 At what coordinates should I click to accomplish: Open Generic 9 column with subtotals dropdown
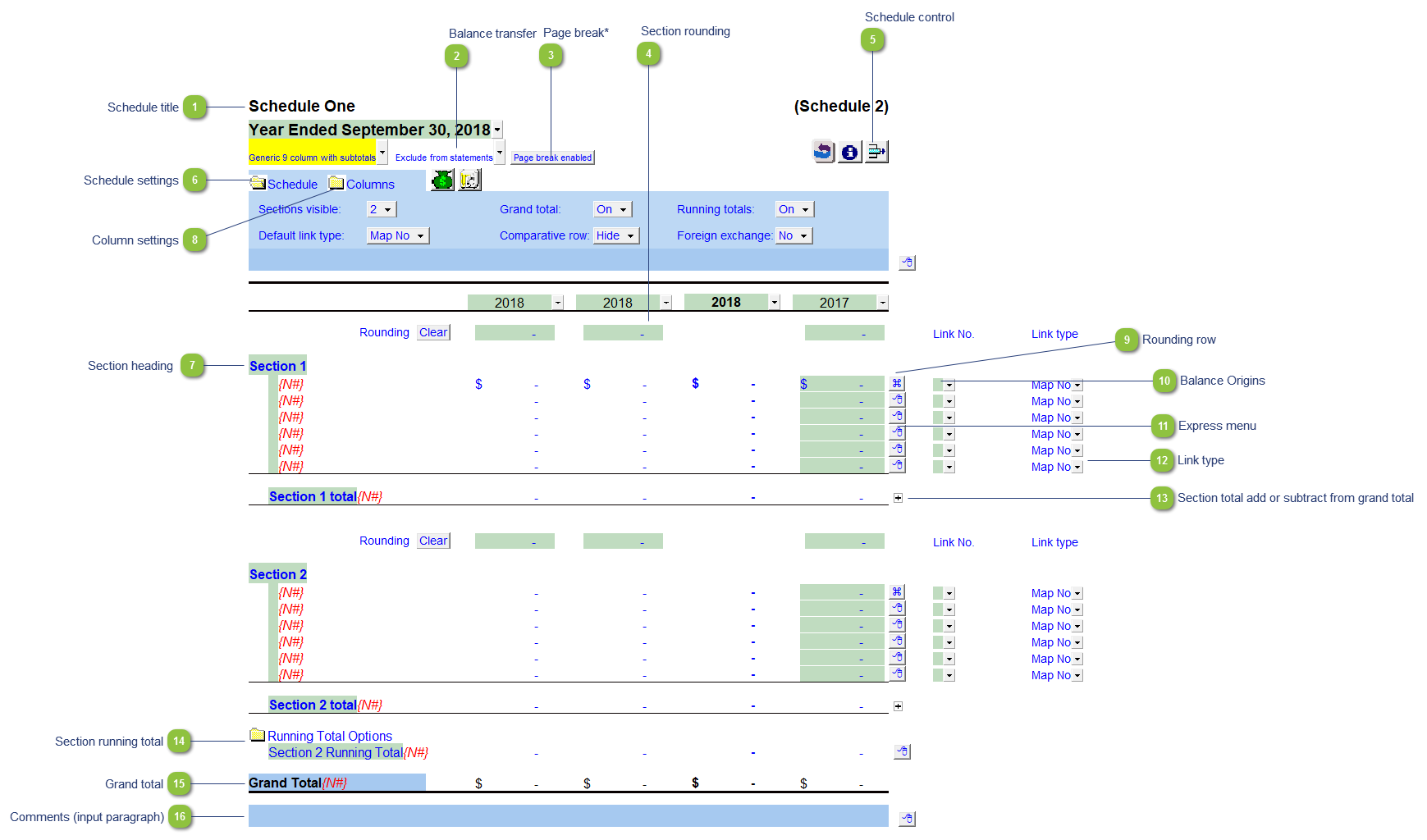tap(382, 153)
